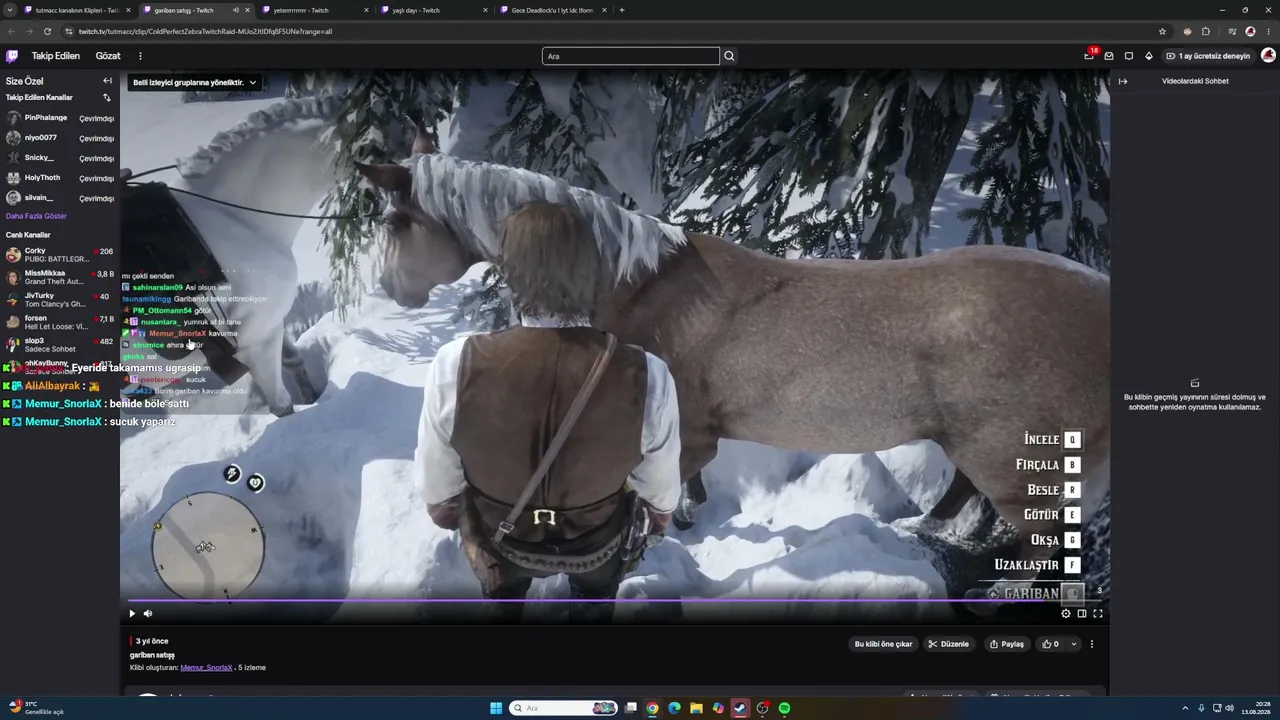Open the whispers envelope icon
The height and width of the screenshot is (720, 1280).
tap(1109, 56)
